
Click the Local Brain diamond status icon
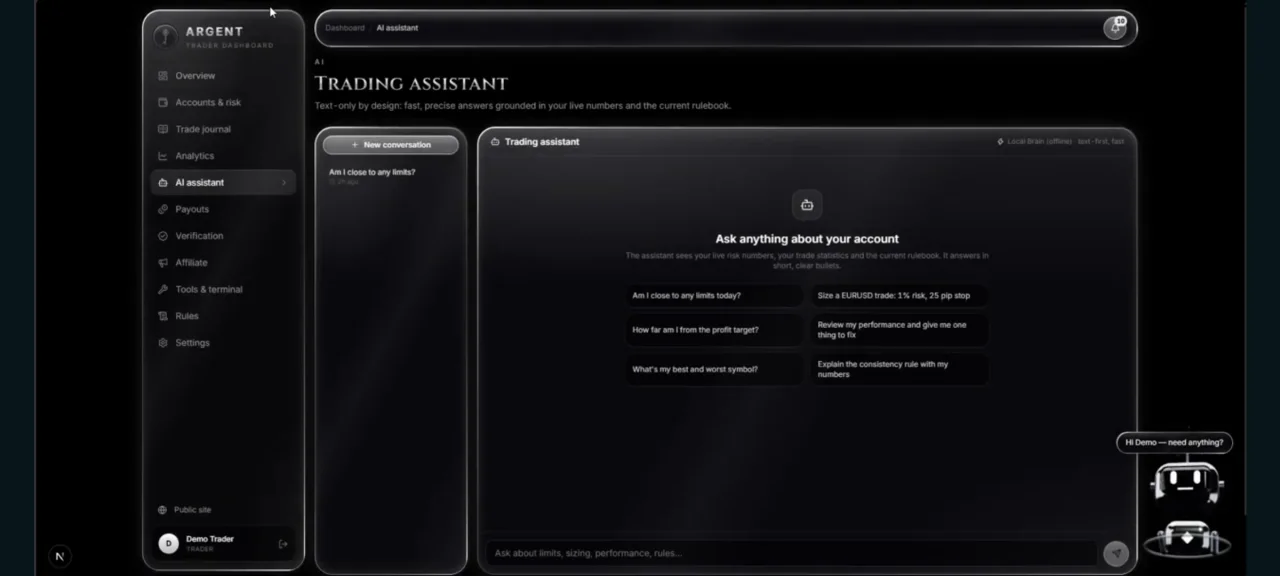tap(1000, 142)
